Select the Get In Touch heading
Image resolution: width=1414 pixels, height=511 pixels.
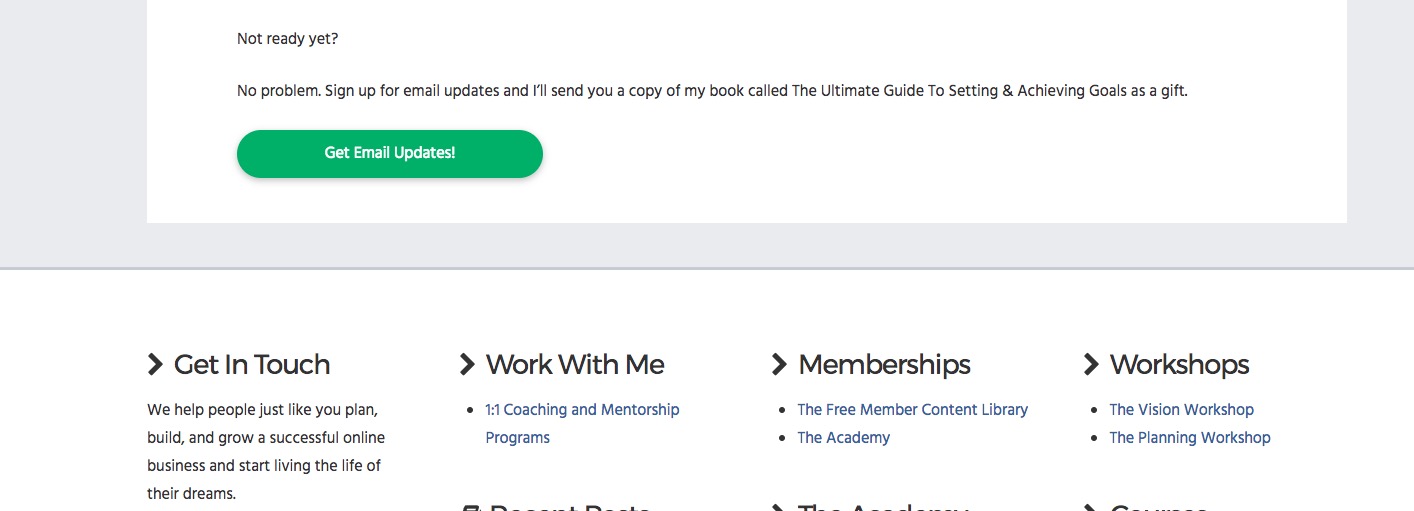pyautogui.click(x=252, y=365)
